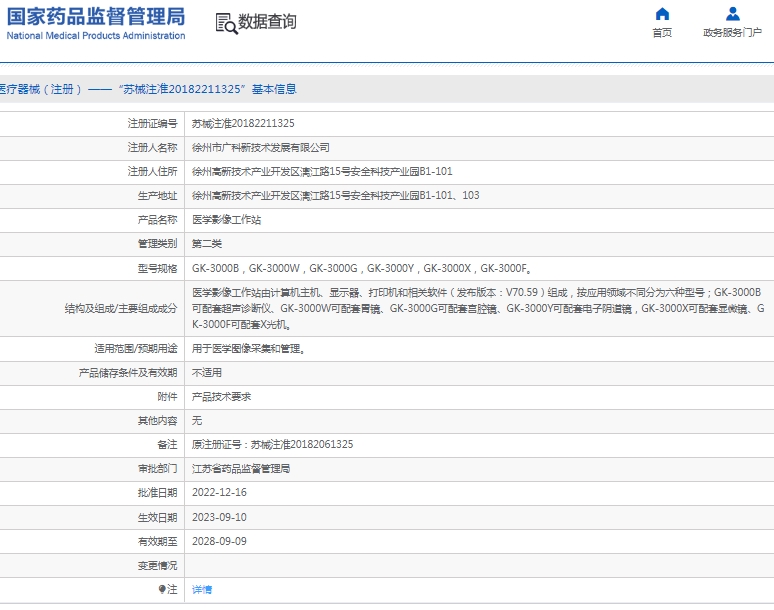
Task: Click the 产品技术要求 attachment value
Action: tap(222, 397)
